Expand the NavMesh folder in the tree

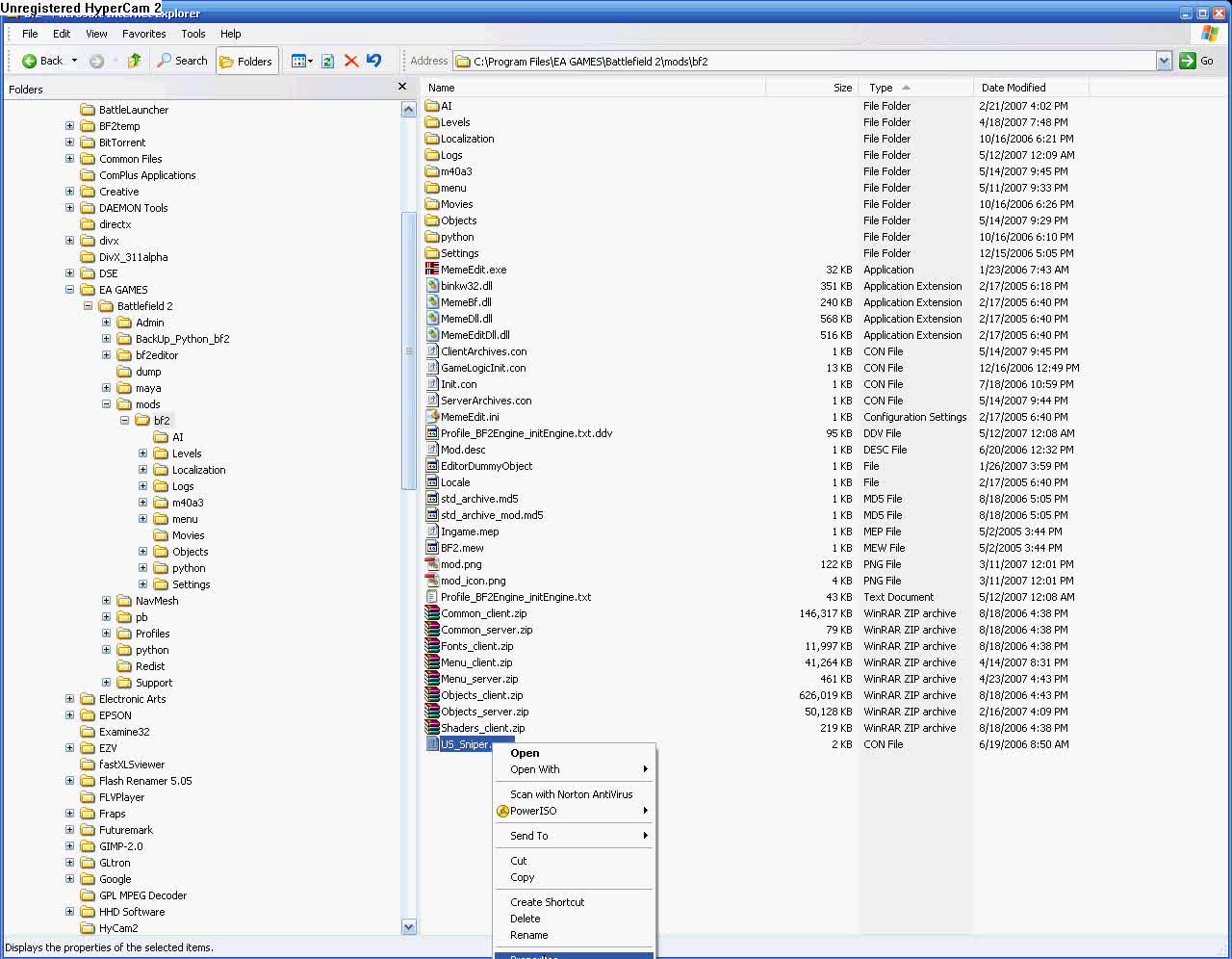(106, 600)
